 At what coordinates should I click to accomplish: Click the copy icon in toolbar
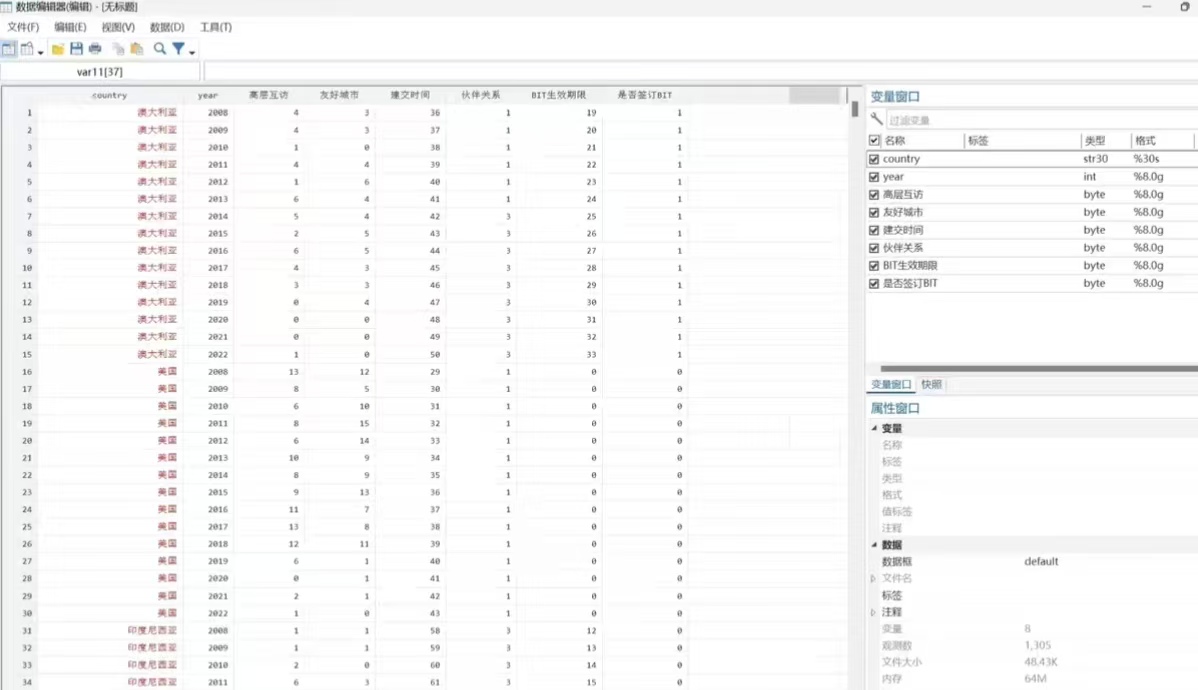point(118,49)
